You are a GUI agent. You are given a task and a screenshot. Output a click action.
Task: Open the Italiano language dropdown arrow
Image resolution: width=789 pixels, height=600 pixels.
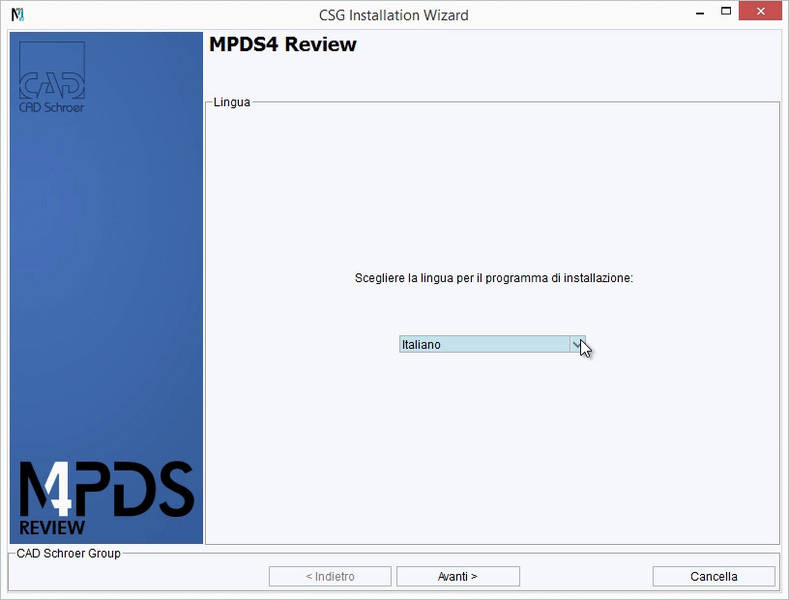tap(578, 344)
